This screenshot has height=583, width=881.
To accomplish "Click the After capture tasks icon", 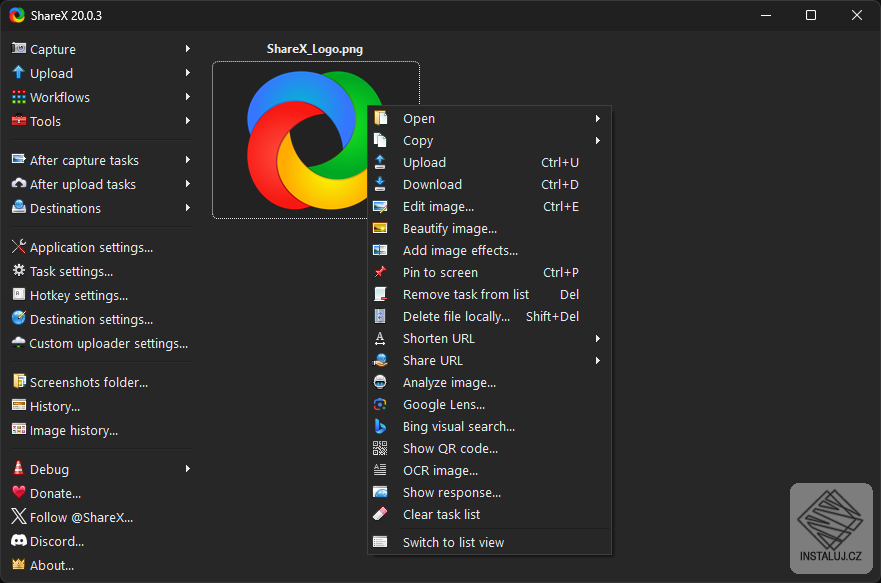I will pyautogui.click(x=19, y=160).
